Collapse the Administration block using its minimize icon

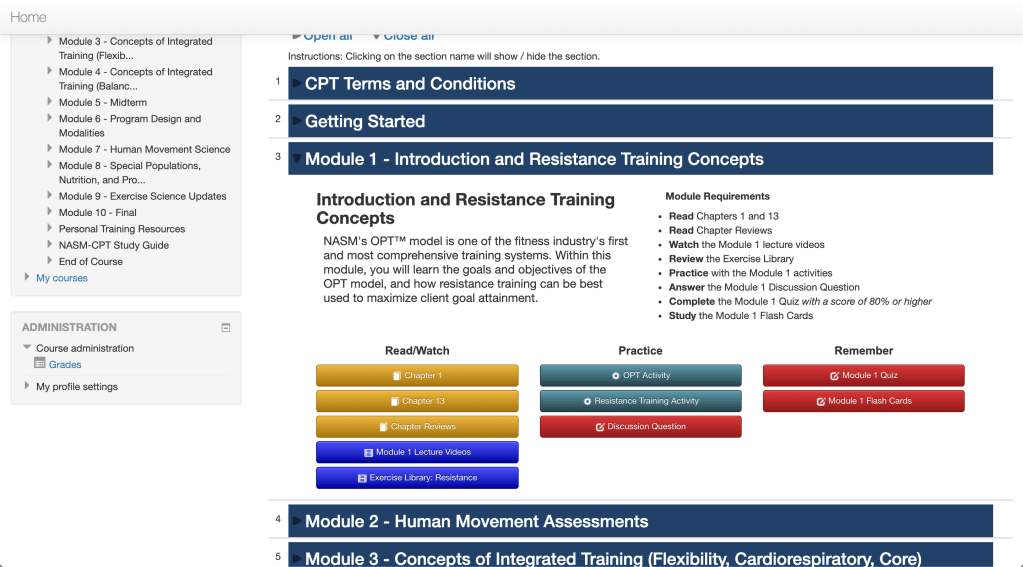pos(226,327)
